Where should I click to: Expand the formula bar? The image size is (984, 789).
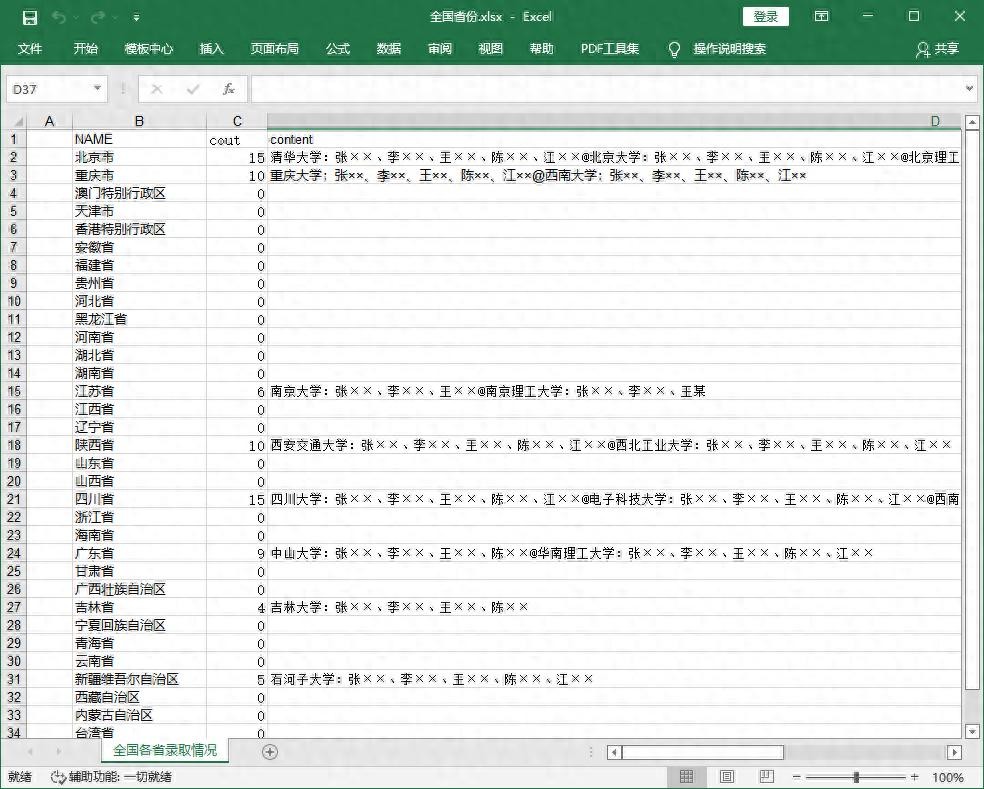click(x=969, y=89)
